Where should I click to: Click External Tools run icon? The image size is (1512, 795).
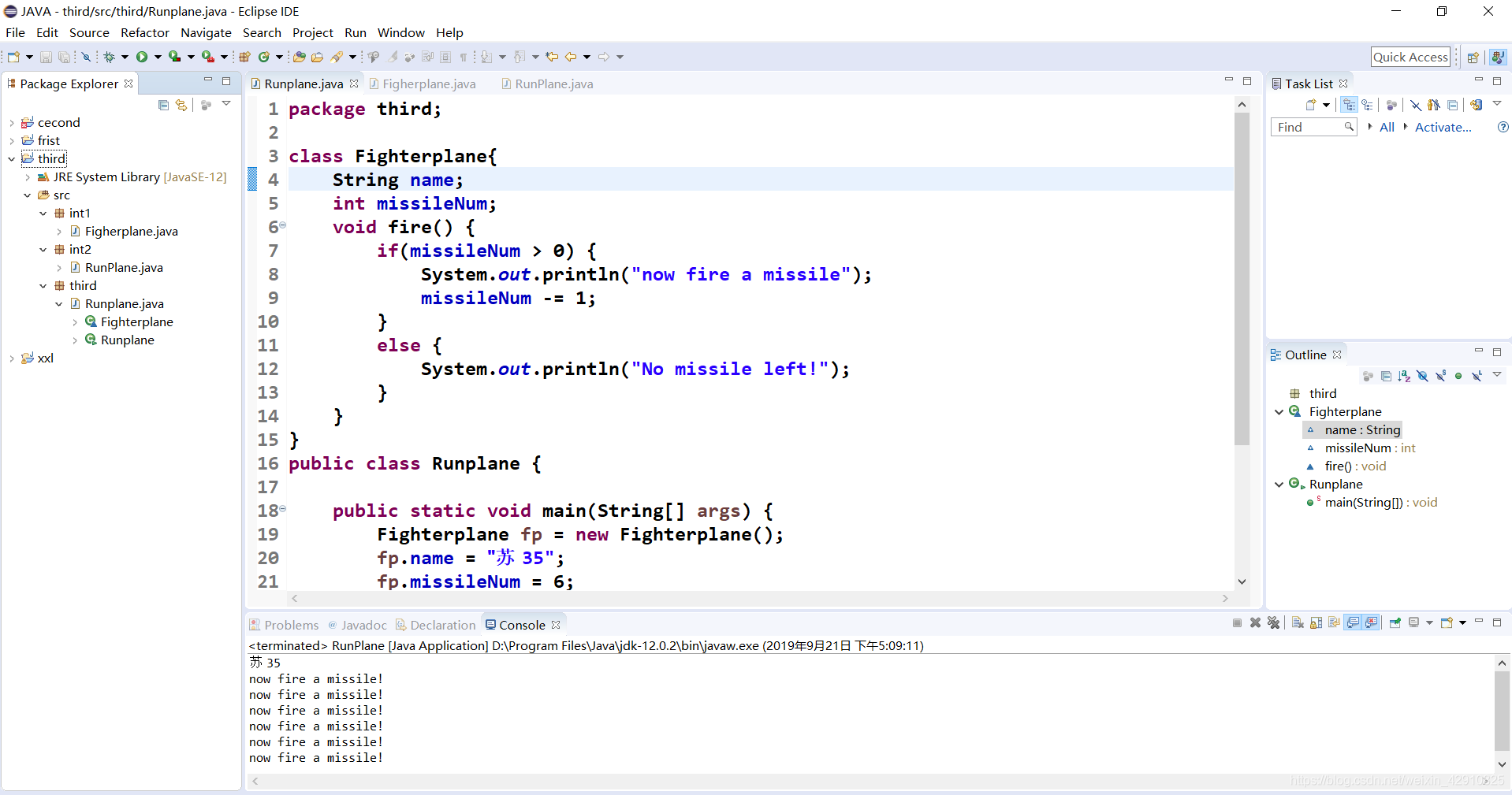(x=207, y=57)
